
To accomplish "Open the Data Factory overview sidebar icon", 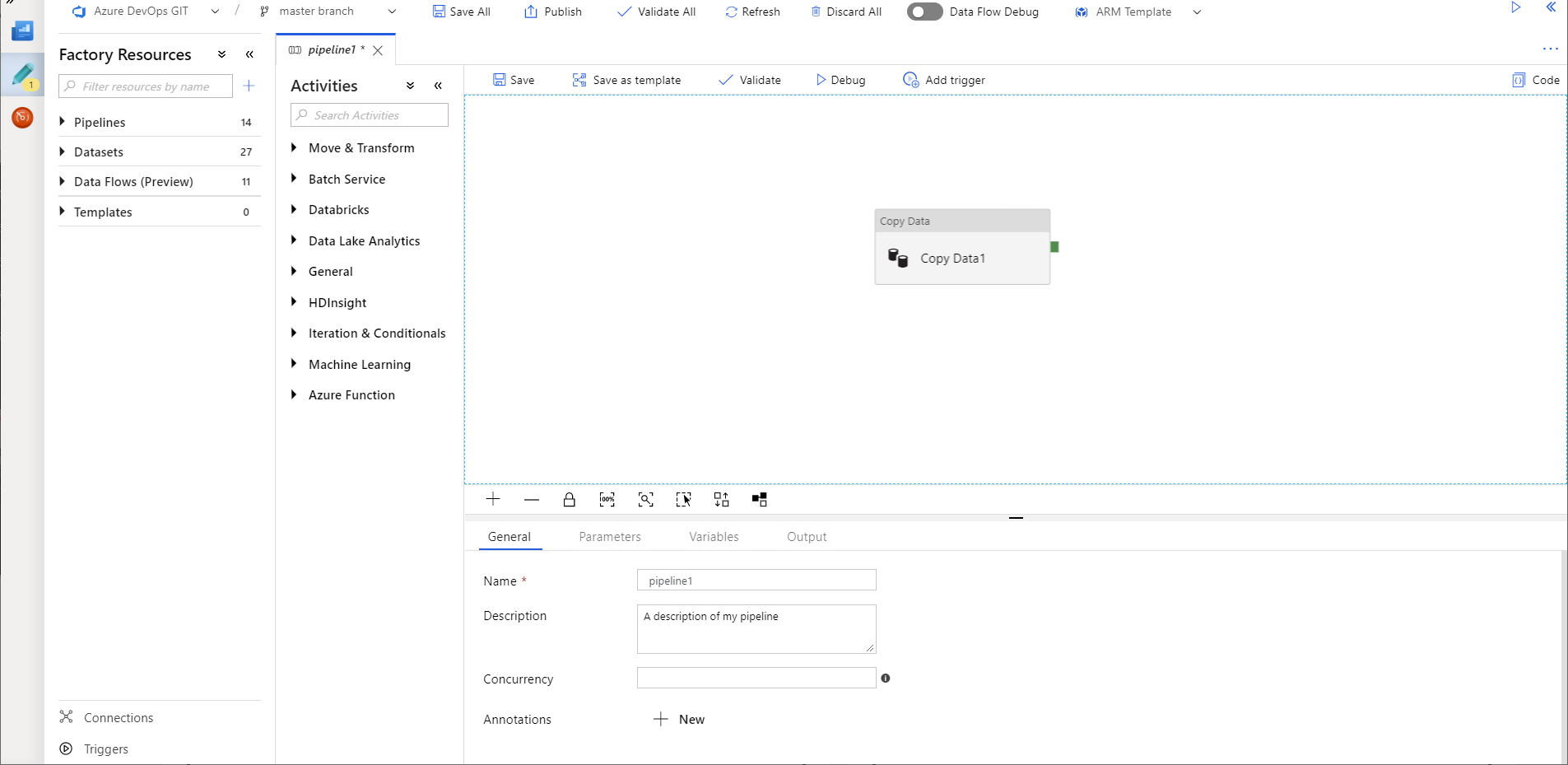I will coord(22,31).
